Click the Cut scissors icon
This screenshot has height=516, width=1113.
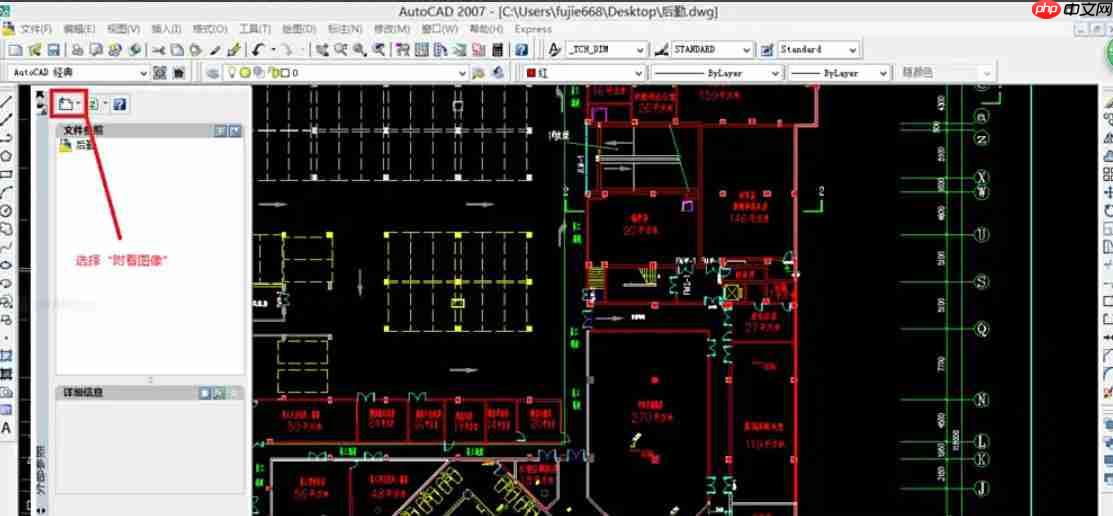coord(158,50)
